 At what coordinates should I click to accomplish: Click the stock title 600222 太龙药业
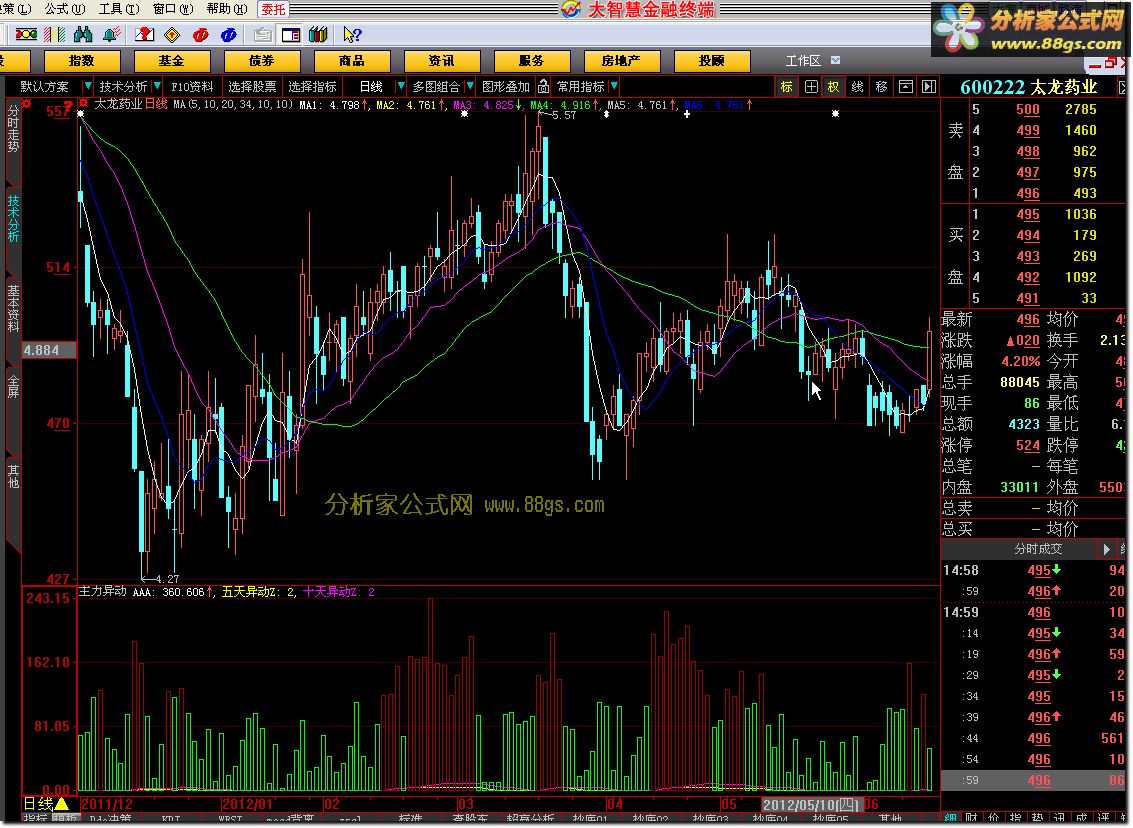pyautogui.click(x=1029, y=87)
